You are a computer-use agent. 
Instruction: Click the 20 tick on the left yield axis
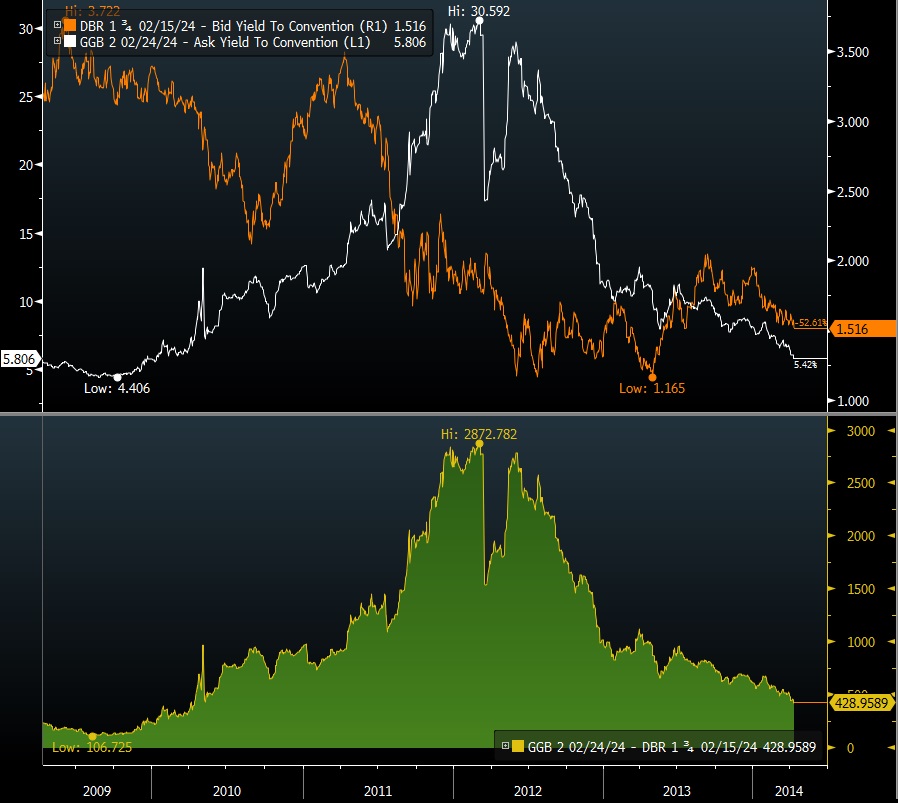(x=26, y=165)
